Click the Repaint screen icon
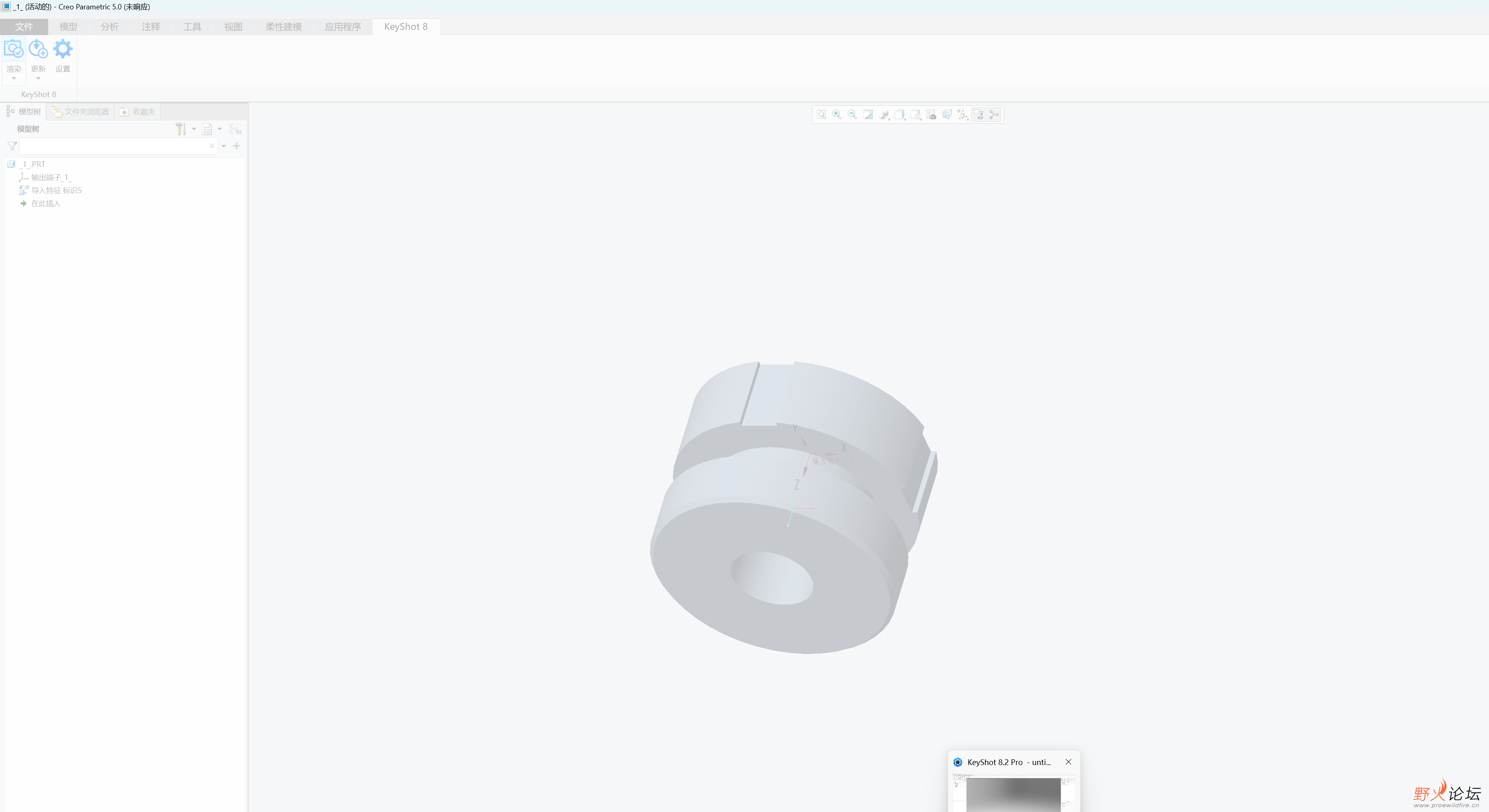The image size is (1489, 812). [x=868, y=114]
